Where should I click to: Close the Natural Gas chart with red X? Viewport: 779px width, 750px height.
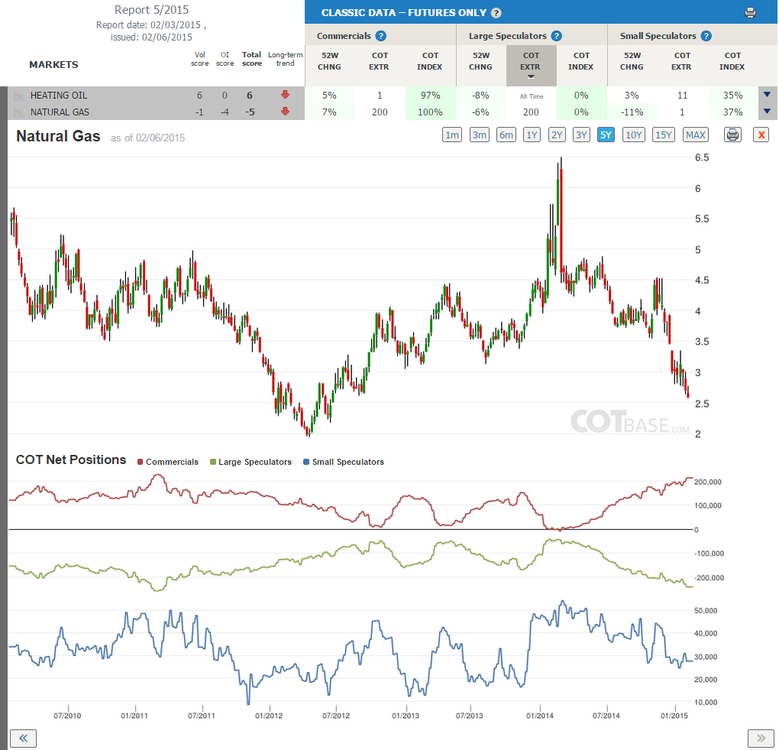pos(761,135)
